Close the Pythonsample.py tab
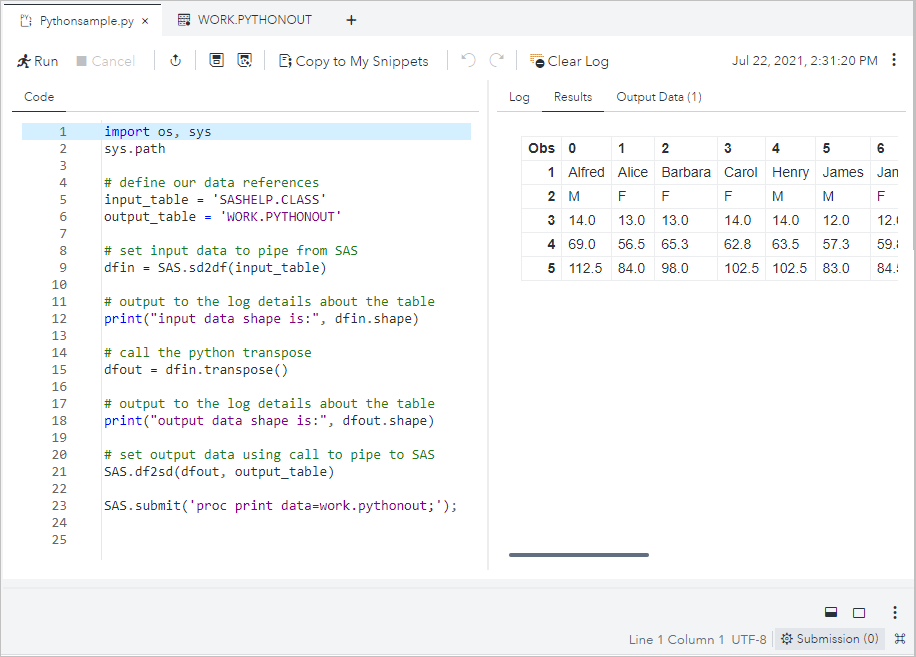This screenshot has height=657, width=916. coord(145,20)
